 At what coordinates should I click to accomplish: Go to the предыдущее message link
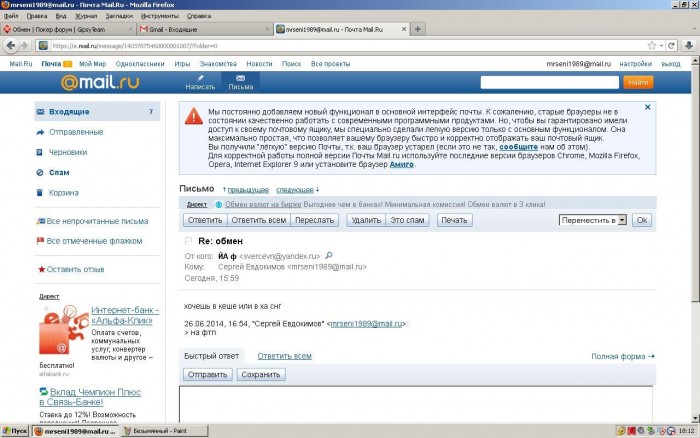[248, 190]
